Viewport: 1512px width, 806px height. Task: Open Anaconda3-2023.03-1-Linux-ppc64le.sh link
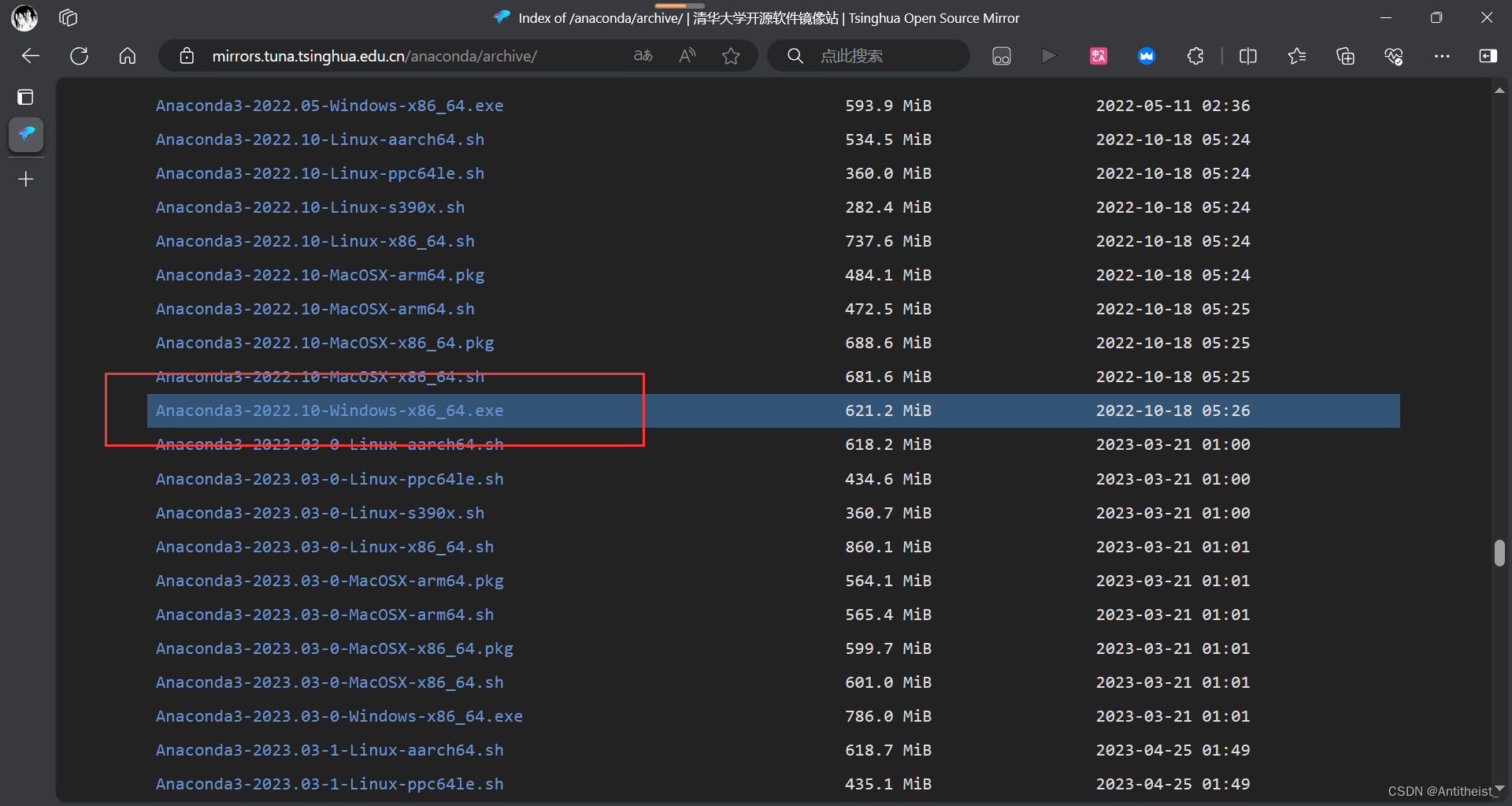329,784
